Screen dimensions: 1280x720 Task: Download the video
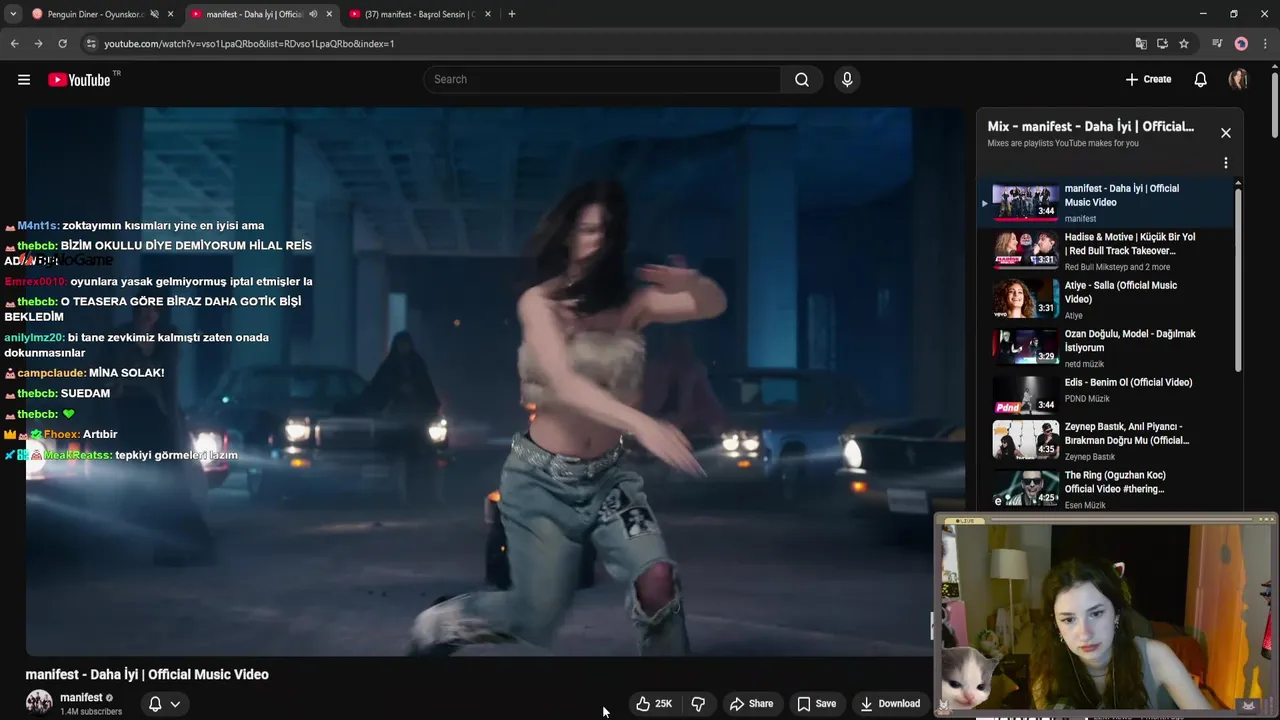pyautogui.click(x=890, y=704)
